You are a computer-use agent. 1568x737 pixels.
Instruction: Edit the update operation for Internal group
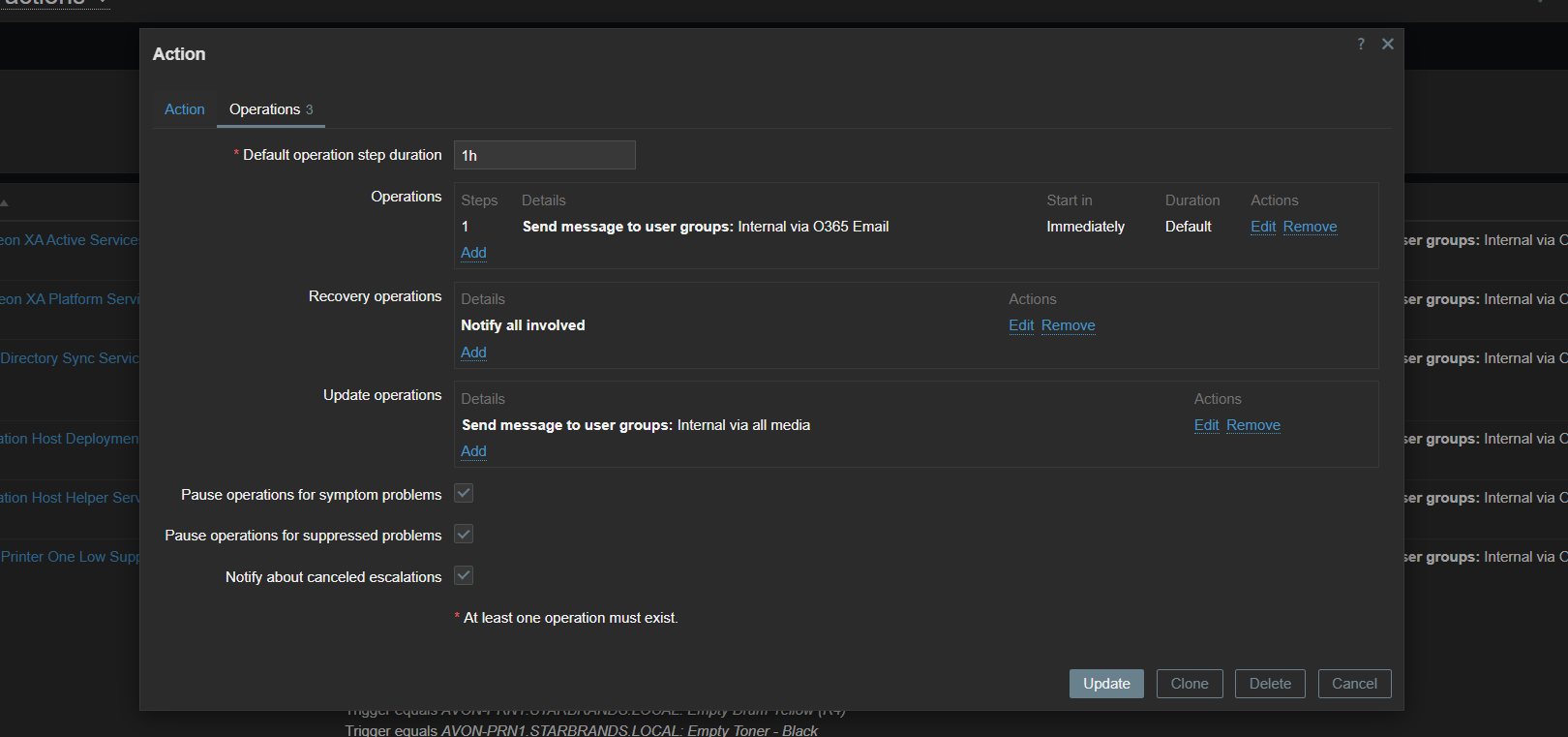(1206, 425)
